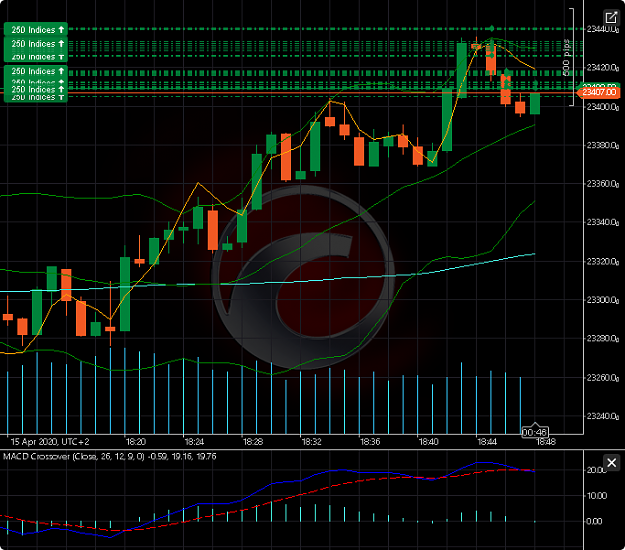625x550 pixels.
Task: Click the 0.00 MACD scale label
Action: (x=594, y=521)
